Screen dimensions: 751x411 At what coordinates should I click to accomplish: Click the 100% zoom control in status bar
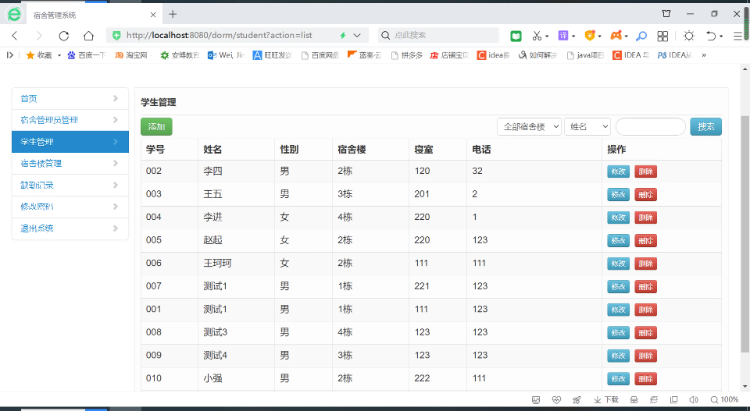[x=724, y=400]
